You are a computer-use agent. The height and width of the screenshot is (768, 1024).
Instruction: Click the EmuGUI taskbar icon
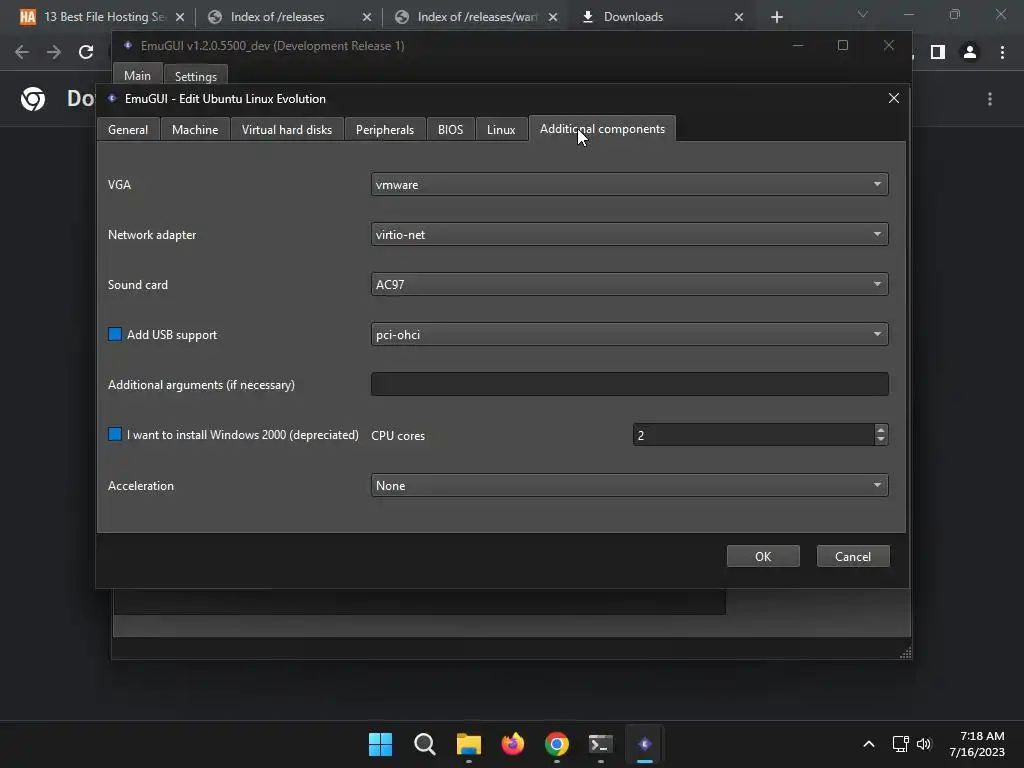coord(645,744)
